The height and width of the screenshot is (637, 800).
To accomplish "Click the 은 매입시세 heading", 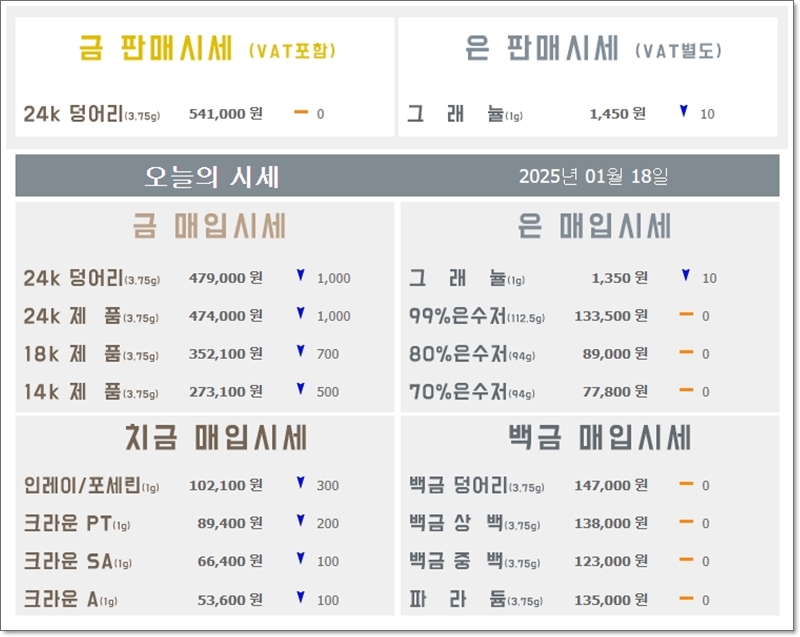I will pos(594,226).
